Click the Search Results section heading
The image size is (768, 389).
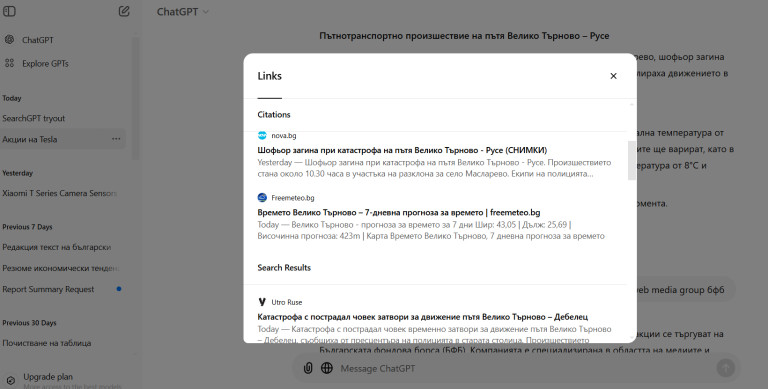284,267
